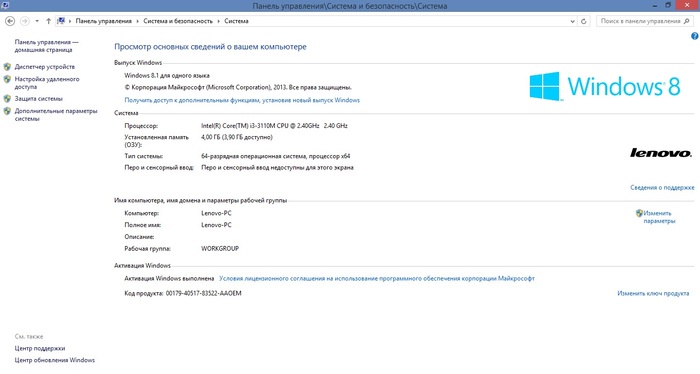700x374 pixels.
Task: Click shield icon beside 'Диспетчер устройств'
Action: 7,67
